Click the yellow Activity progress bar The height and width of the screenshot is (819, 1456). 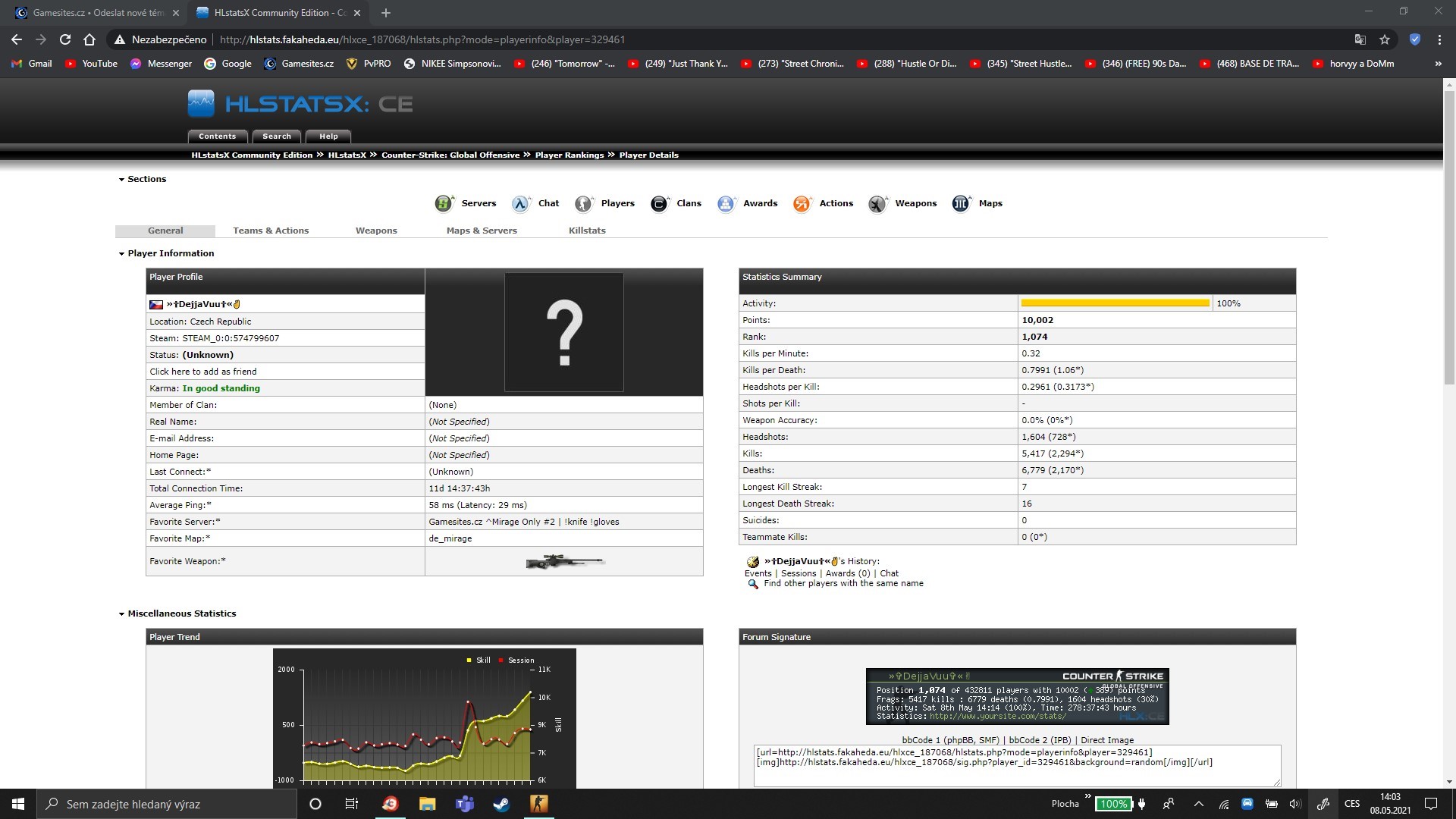tap(1115, 303)
